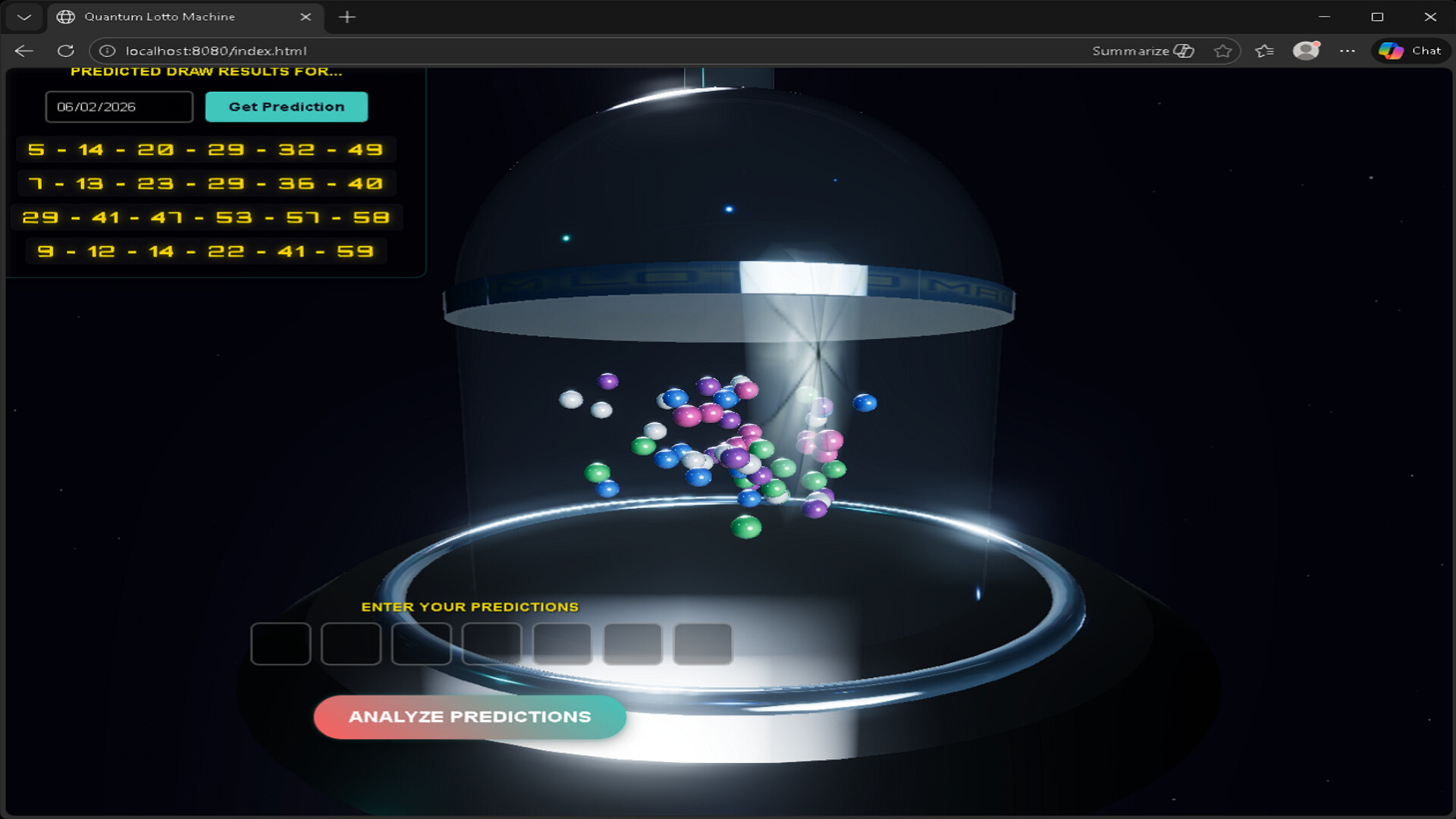The height and width of the screenshot is (819, 1456).
Task: Click the date field showing 06/02/2026
Action: coord(118,106)
